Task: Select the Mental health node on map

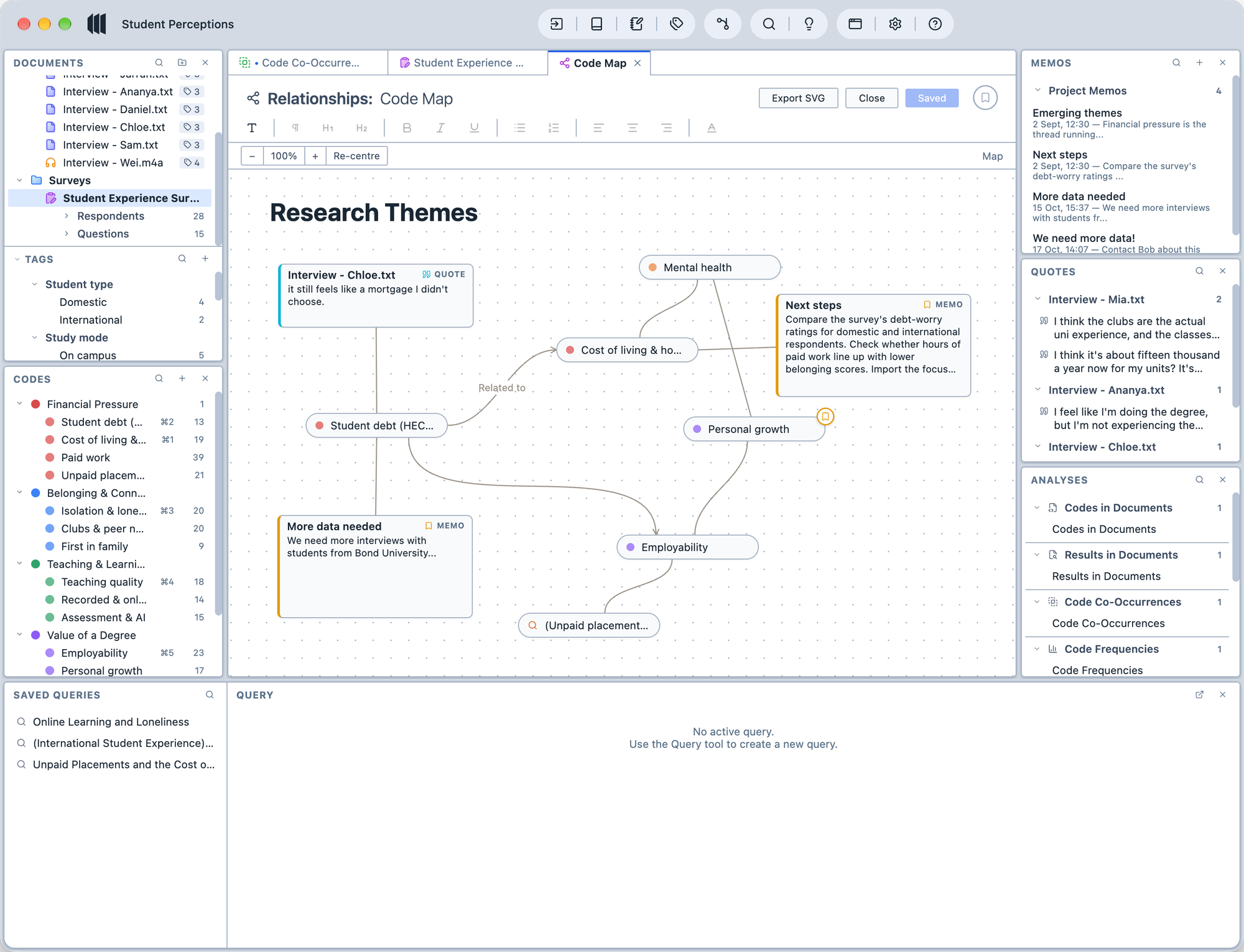Action: 710,267
